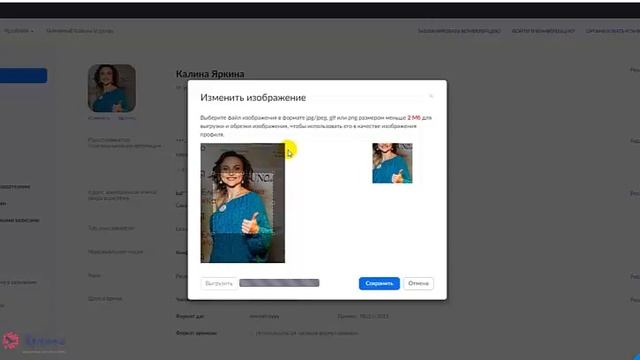Click the large crop image in the dialog
640x360 pixels.
click(243, 203)
